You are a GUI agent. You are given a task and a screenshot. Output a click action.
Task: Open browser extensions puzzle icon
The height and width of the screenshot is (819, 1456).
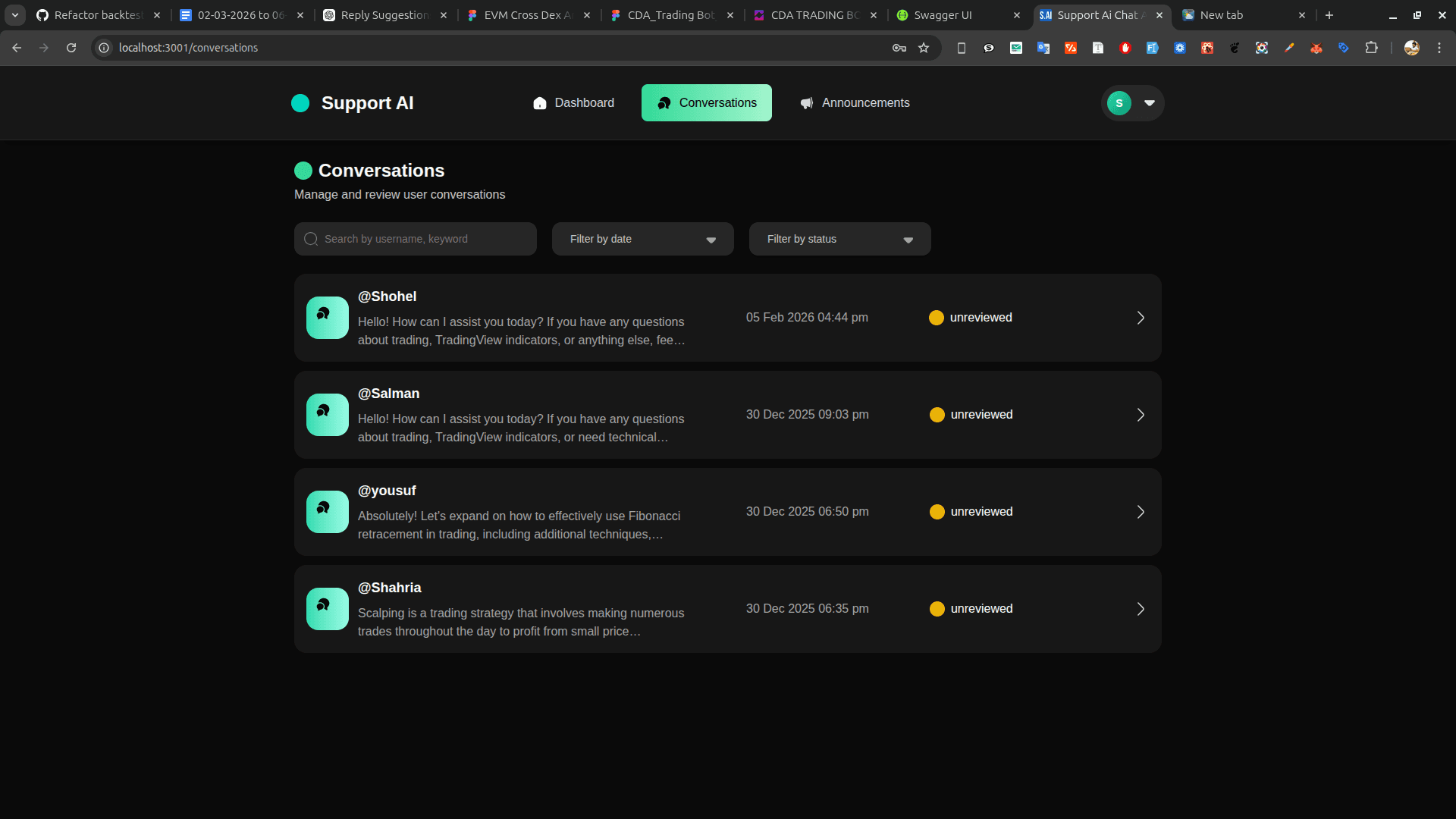click(1371, 48)
